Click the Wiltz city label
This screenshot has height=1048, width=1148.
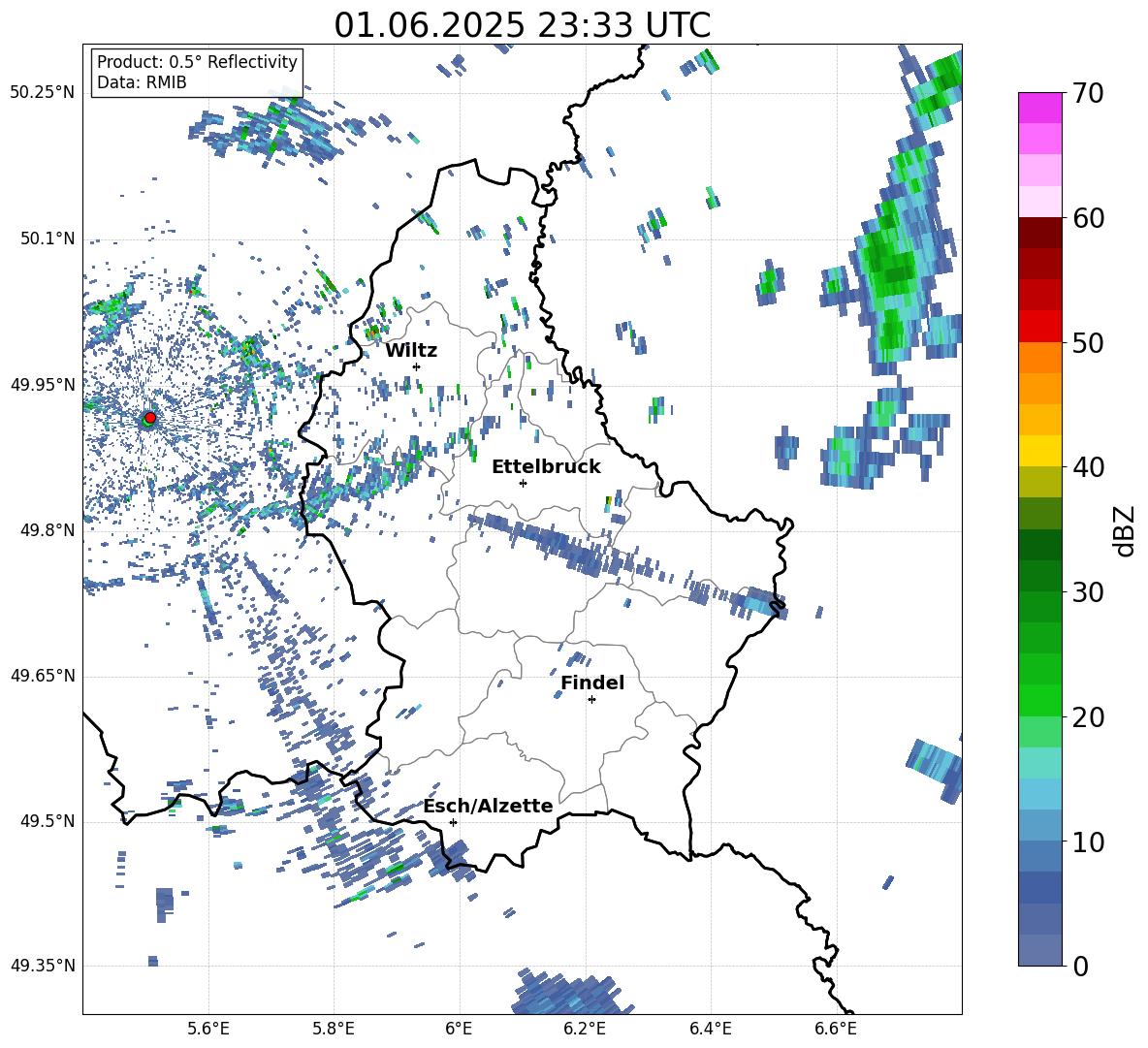click(x=411, y=351)
